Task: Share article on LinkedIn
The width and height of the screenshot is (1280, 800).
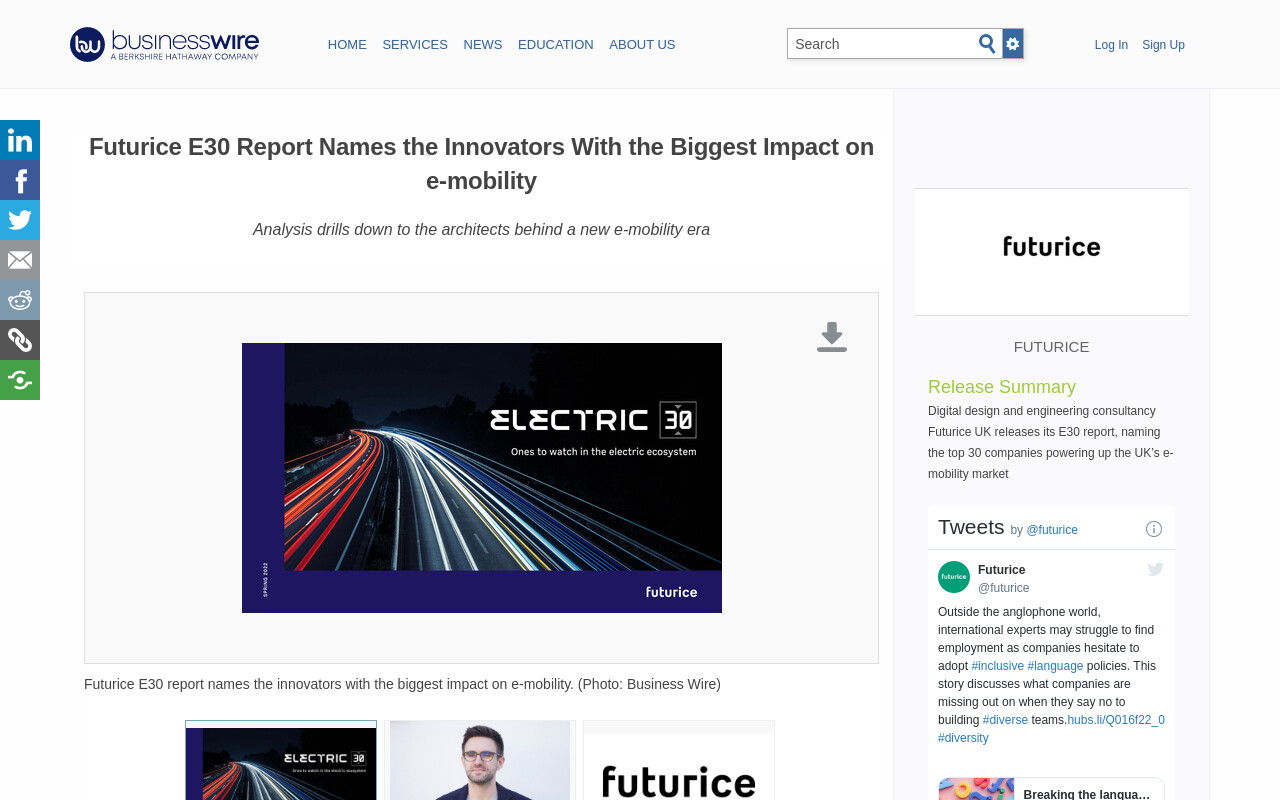Action: click(x=20, y=140)
